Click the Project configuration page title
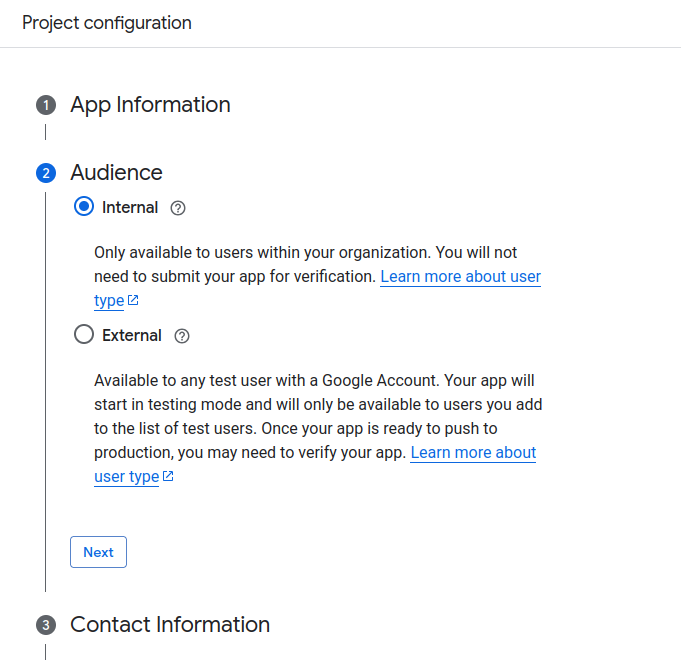The image size is (681, 669). click(107, 23)
